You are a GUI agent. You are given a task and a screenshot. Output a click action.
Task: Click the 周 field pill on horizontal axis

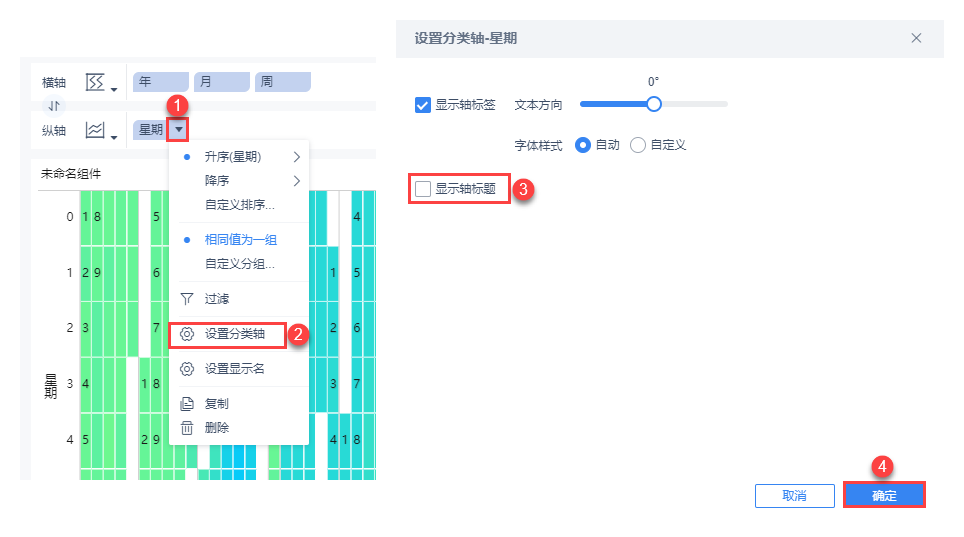[283, 82]
